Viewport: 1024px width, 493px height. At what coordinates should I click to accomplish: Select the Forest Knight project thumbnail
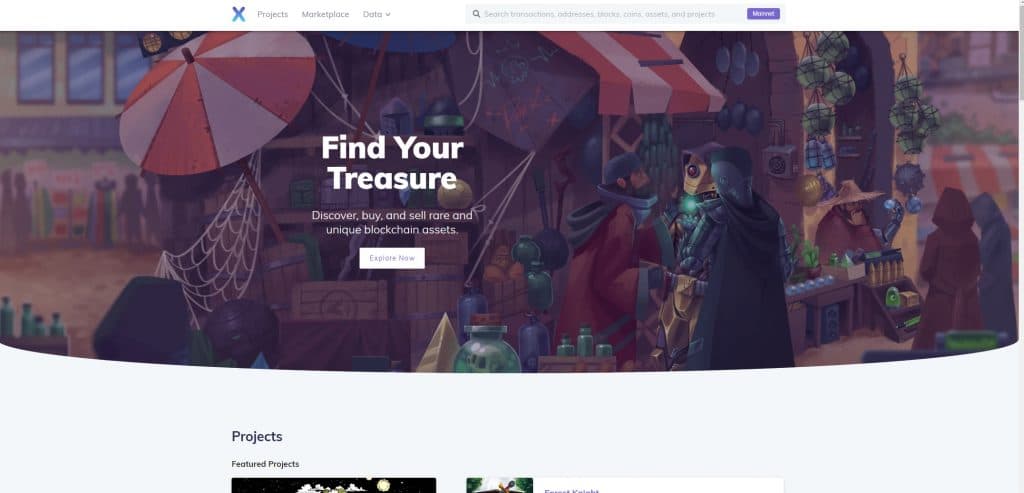coord(500,485)
